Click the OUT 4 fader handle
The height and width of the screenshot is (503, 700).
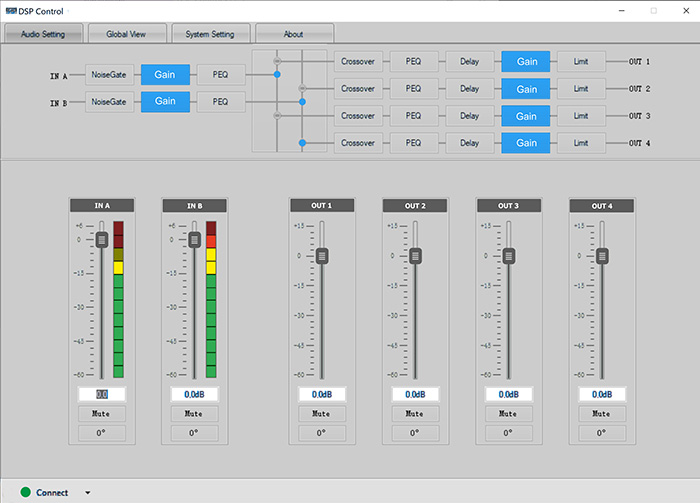(x=602, y=256)
